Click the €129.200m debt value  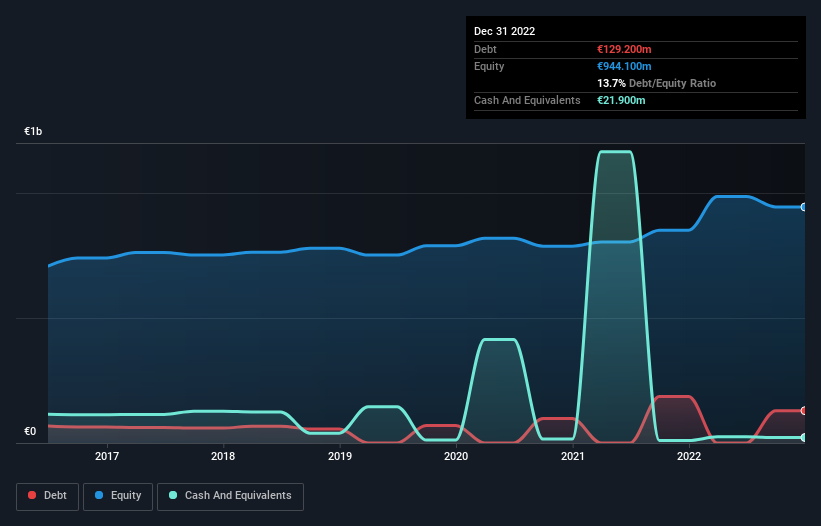tap(624, 49)
